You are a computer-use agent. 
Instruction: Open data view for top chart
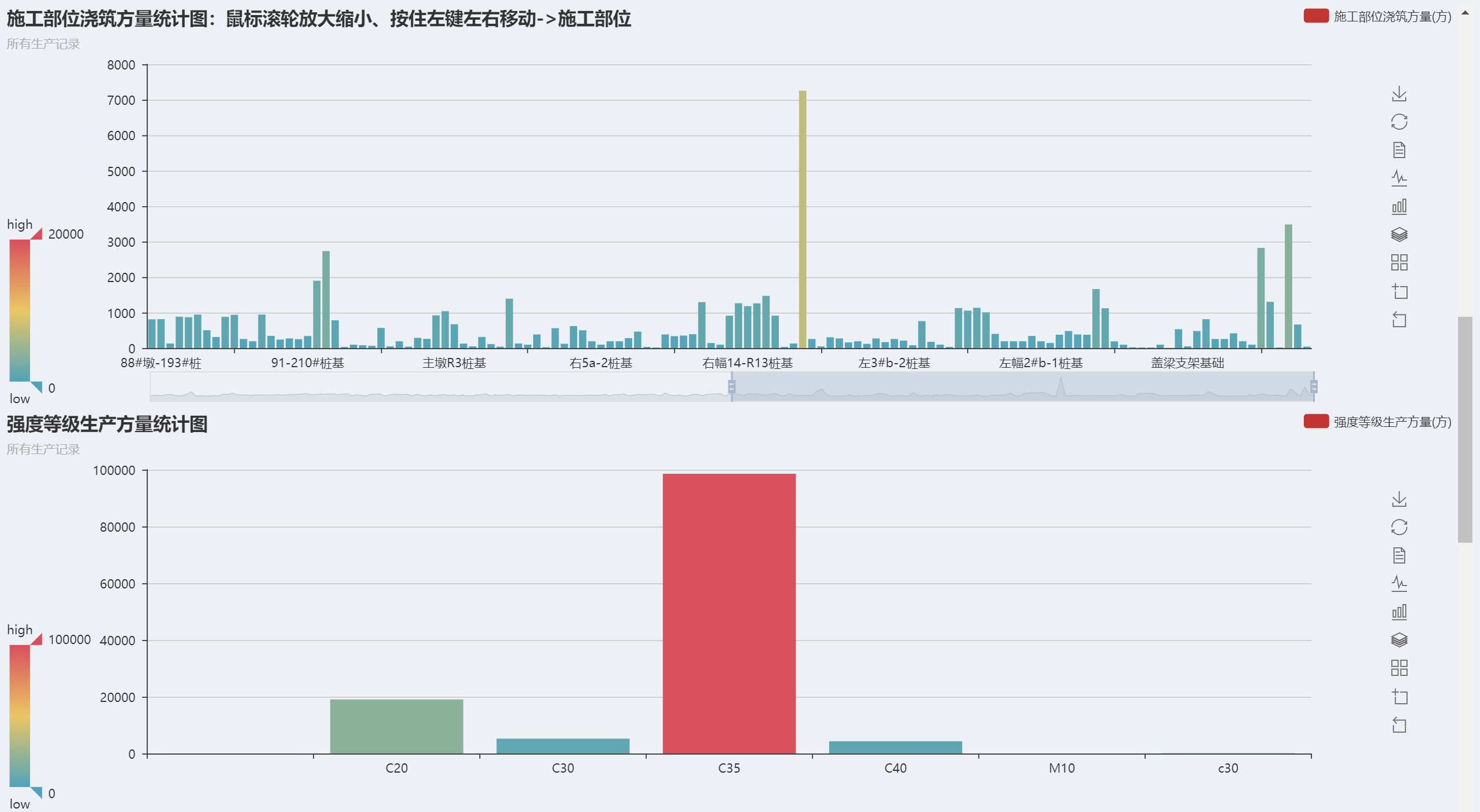1399,150
